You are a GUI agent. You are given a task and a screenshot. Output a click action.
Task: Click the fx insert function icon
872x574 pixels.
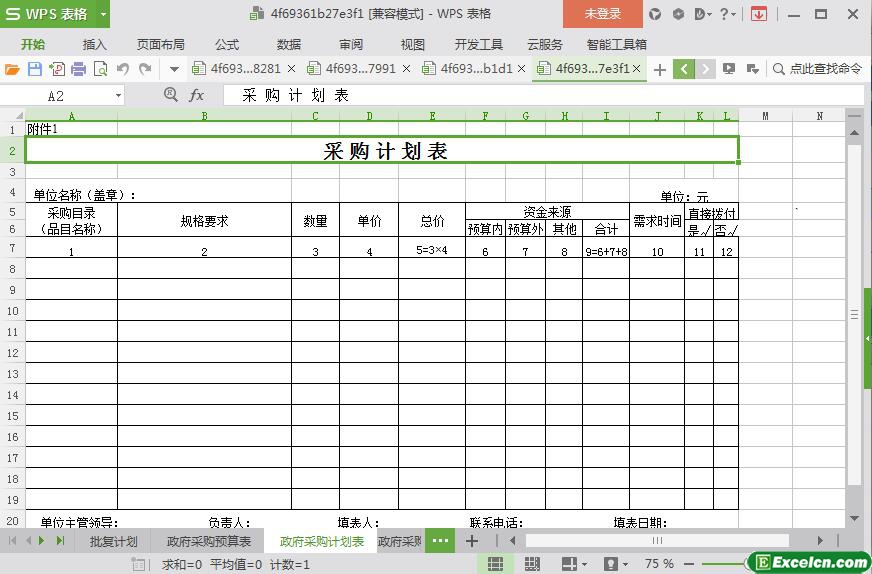coord(196,96)
